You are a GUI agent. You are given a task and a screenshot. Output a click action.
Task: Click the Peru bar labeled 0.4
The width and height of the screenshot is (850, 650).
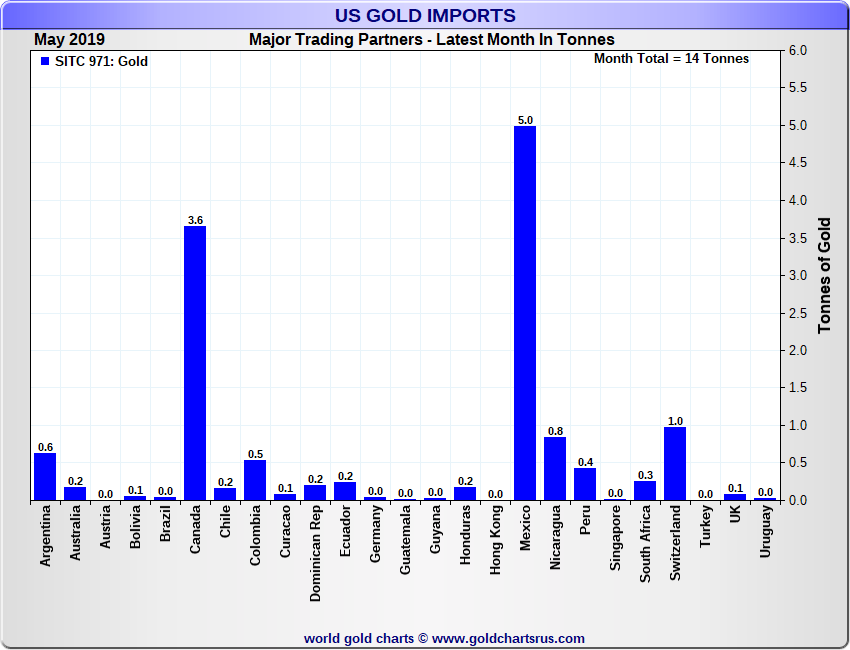click(x=585, y=484)
